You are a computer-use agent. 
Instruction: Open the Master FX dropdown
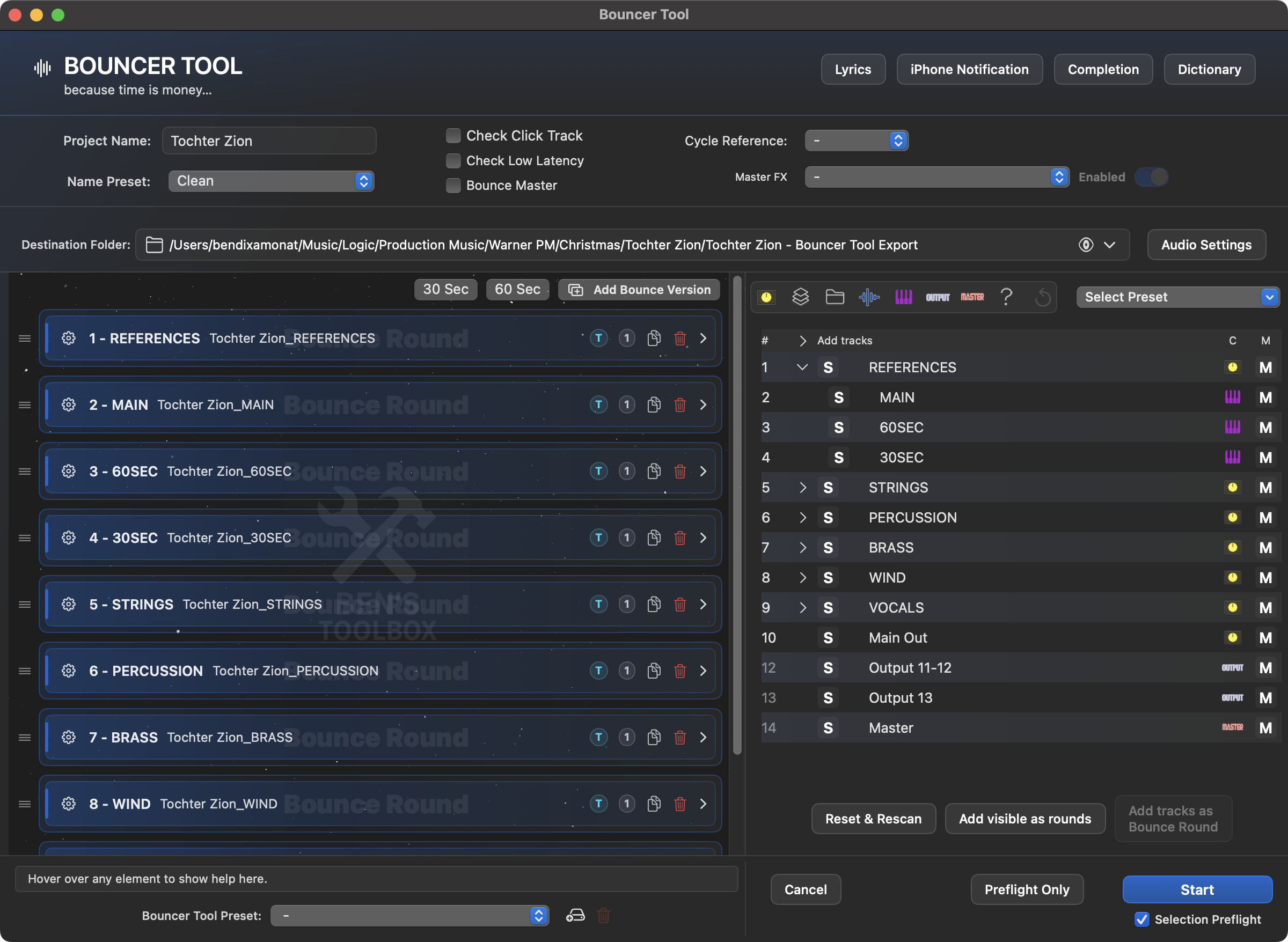coord(936,177)
